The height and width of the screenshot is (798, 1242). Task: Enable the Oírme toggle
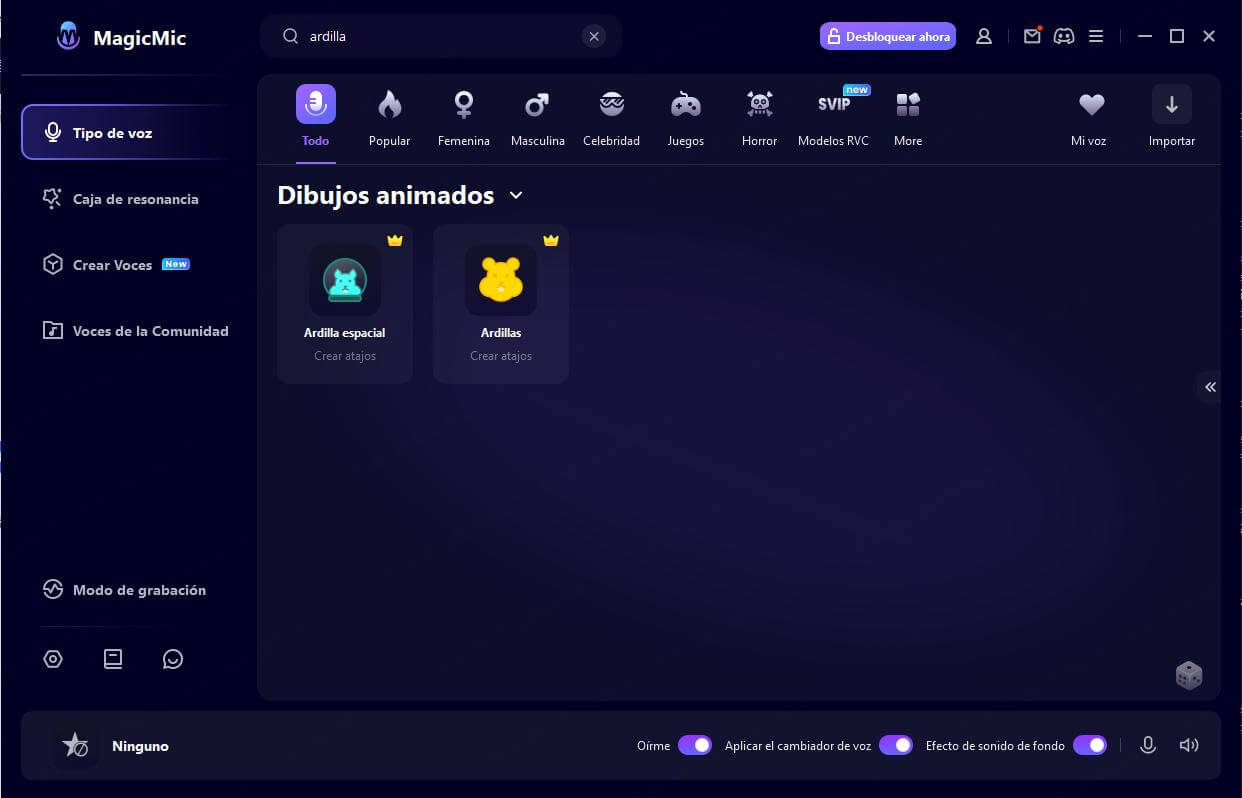point(696,745)
